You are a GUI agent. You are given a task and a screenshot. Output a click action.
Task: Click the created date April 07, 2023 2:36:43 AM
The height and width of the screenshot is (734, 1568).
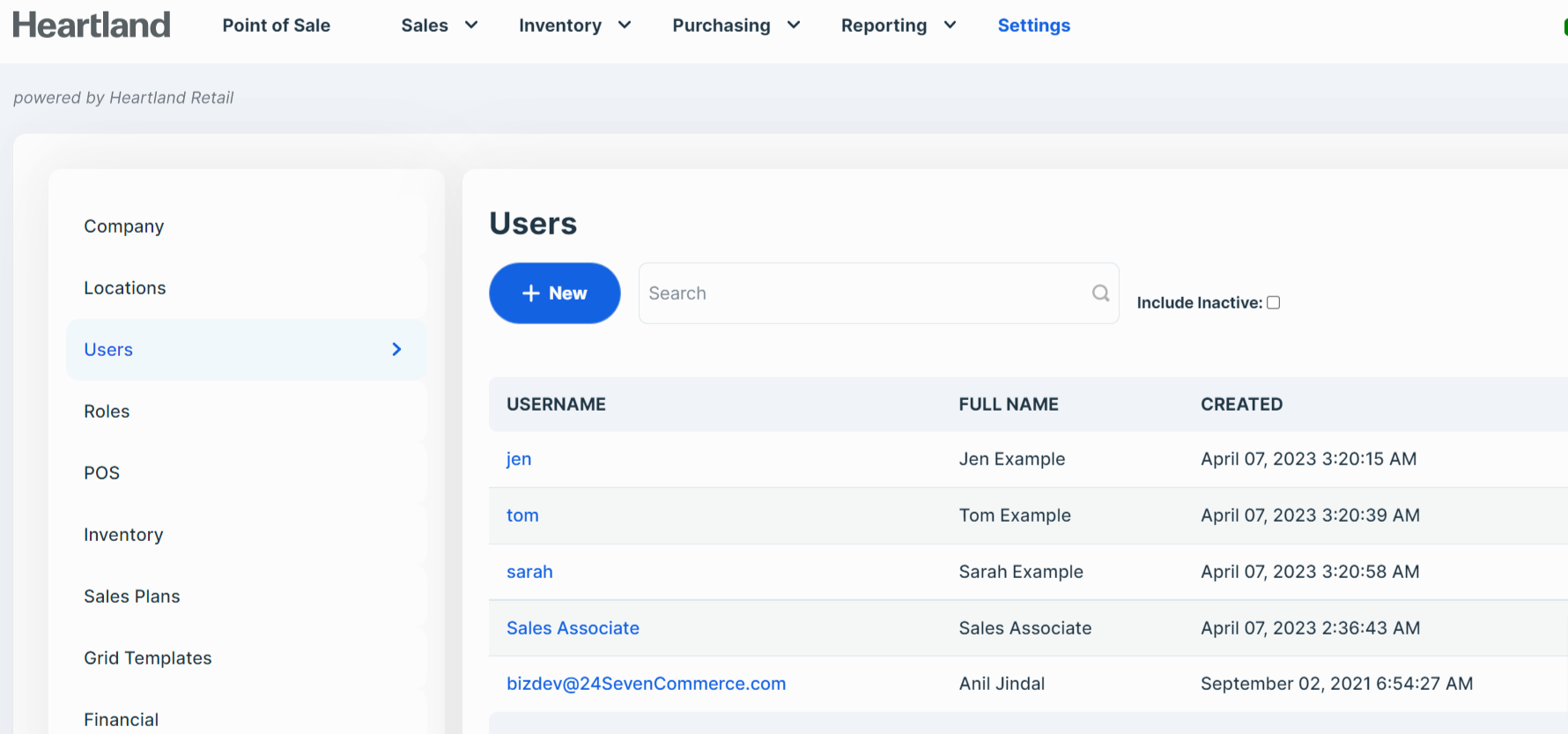click(x=1310, y=628)
